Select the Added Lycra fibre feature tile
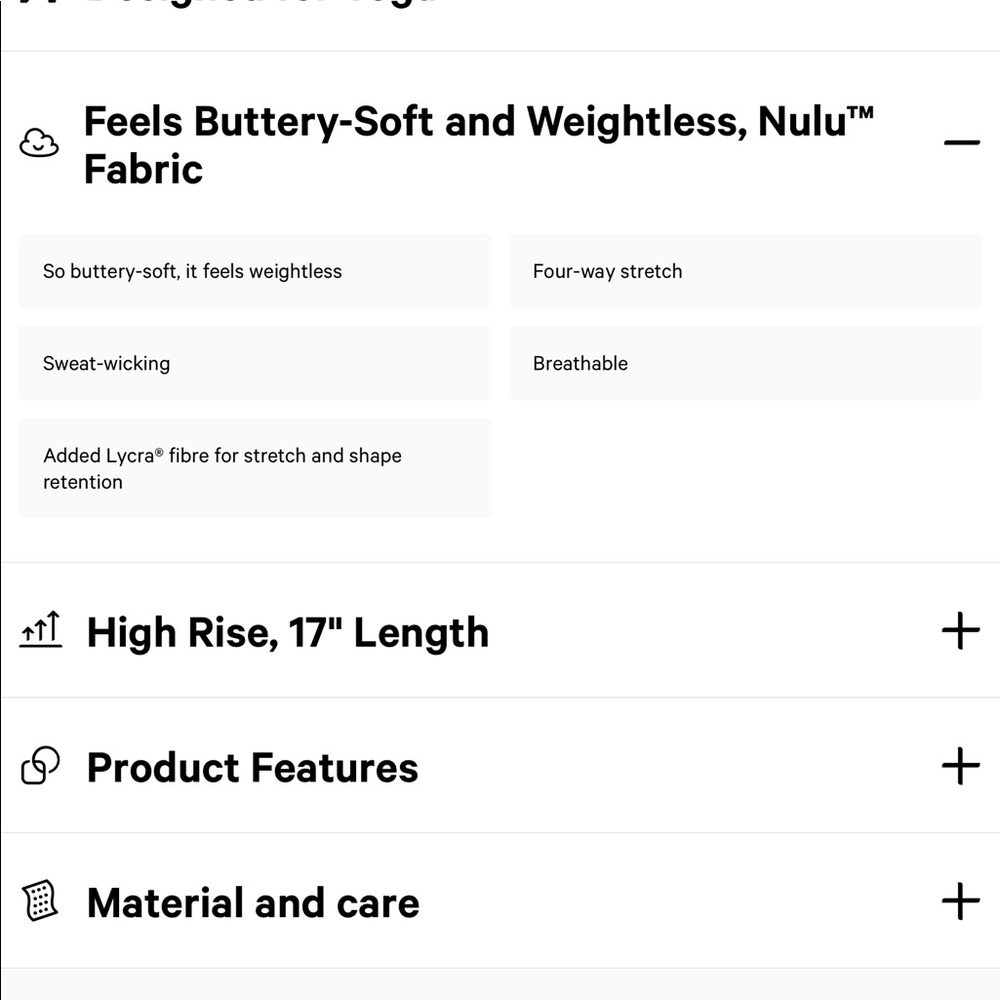This screenshot has height=1000, width=1000. (255, 468)
